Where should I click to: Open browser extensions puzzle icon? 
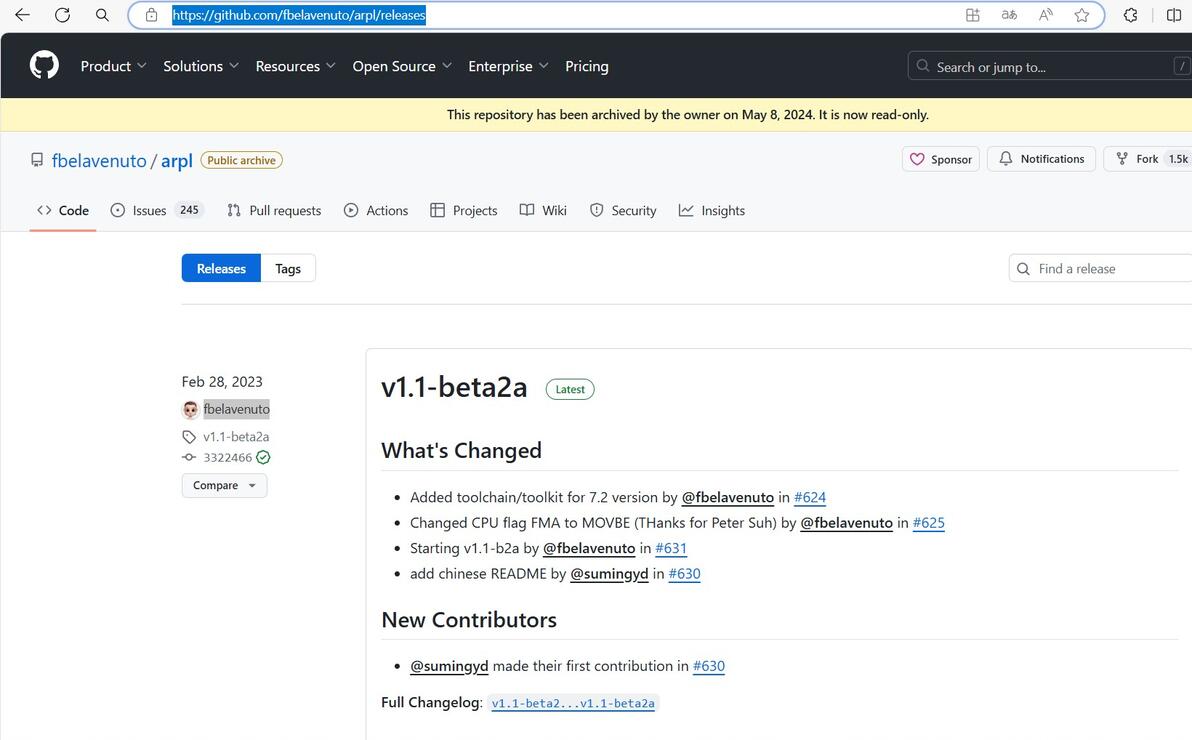click(x=1130, y=15)
